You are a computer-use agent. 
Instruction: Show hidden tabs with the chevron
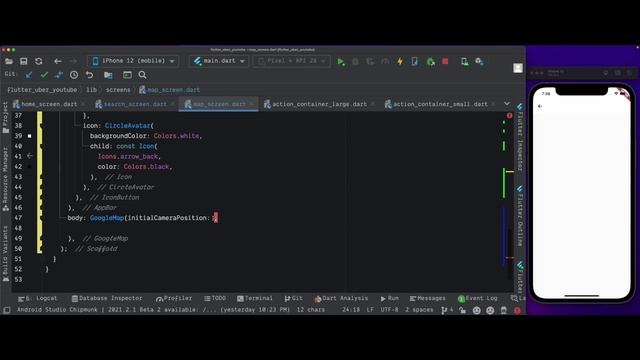click(507, 104)
